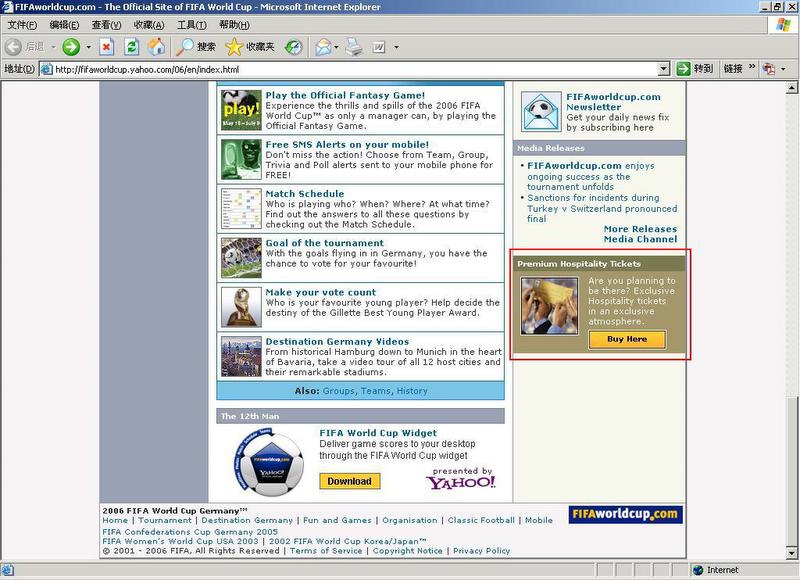800x580 pixels.
Task: Open the Fantasy Game play! thumbnail
Action: pyautogui.click(x=241, y=110)
